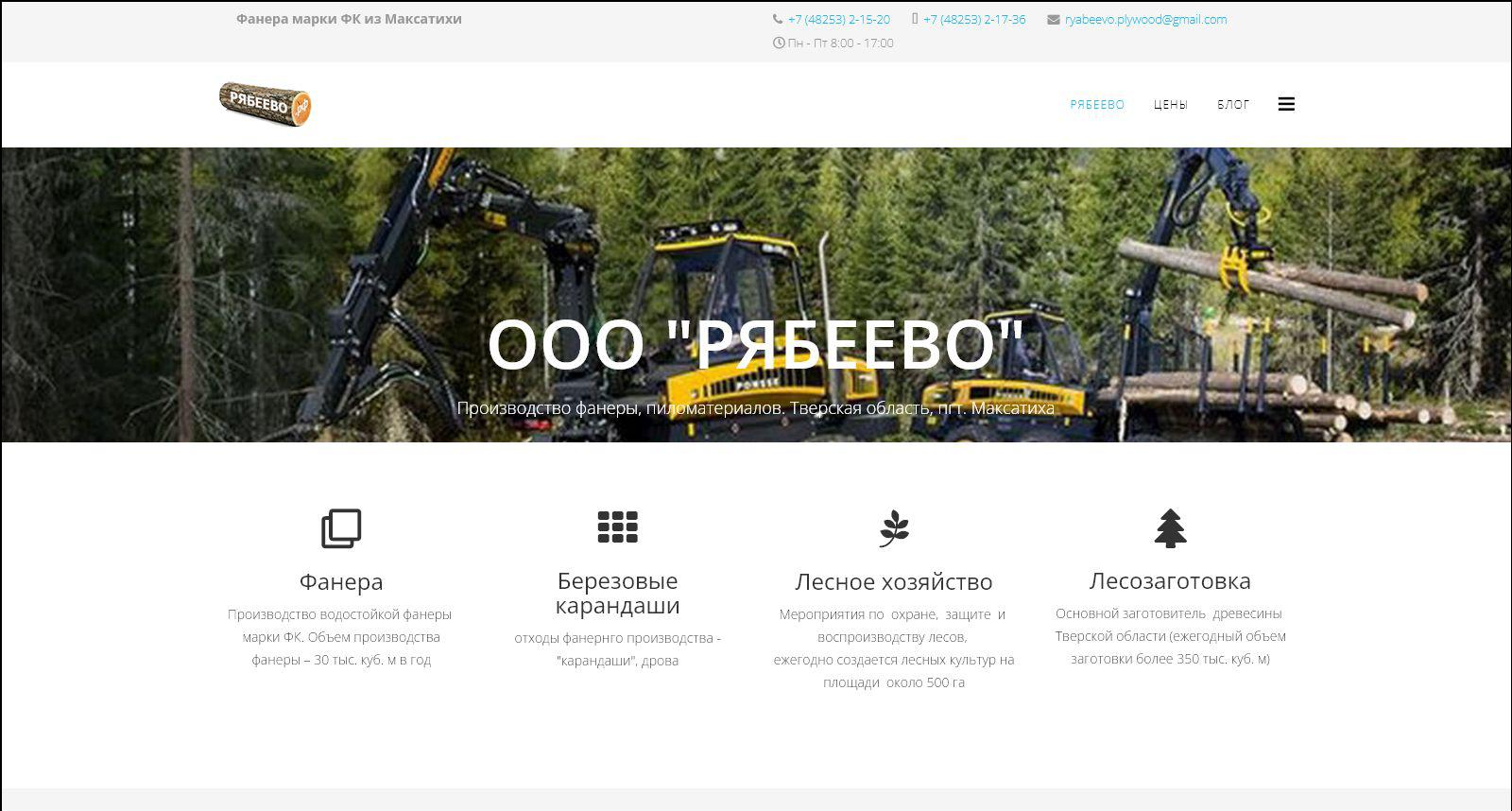Click the Лесное хозяйство heading
Image resolution: width=1512 pixels, height=811 pixels.
click(894, 581)
